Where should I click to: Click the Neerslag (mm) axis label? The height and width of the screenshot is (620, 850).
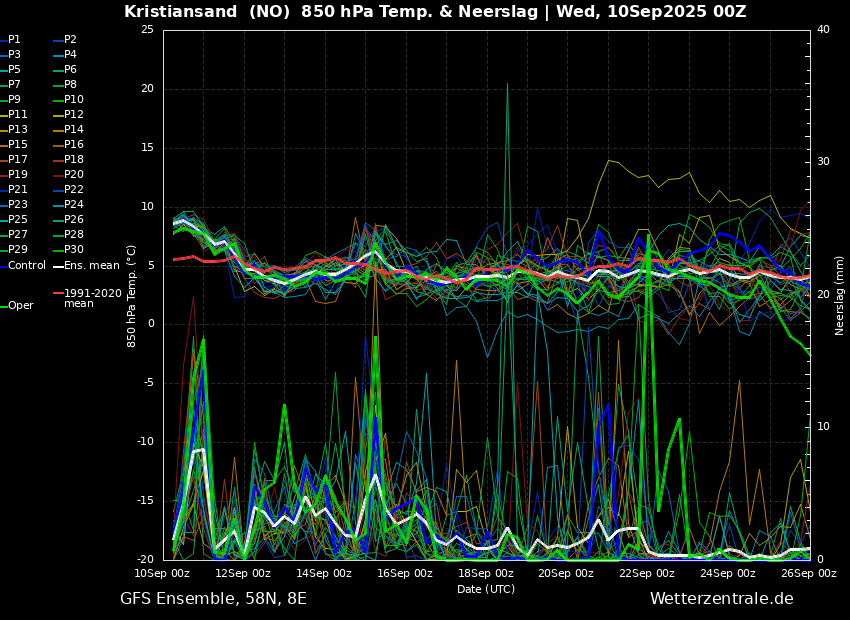pos(840,295)
